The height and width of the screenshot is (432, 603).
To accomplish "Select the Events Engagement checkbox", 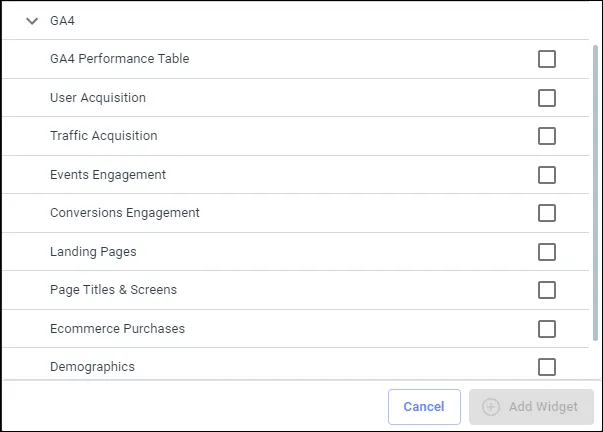I will [x=546, y=175].
